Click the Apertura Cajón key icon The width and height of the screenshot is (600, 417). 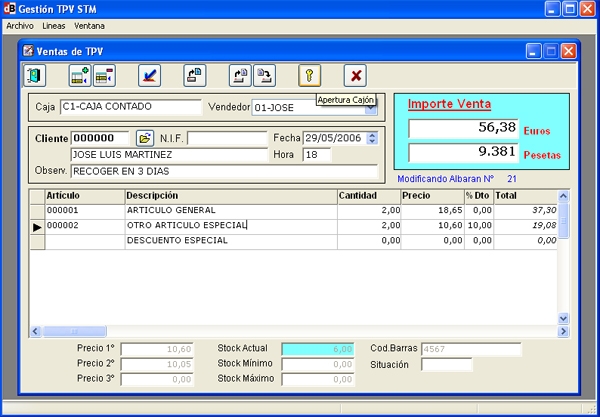310,75
